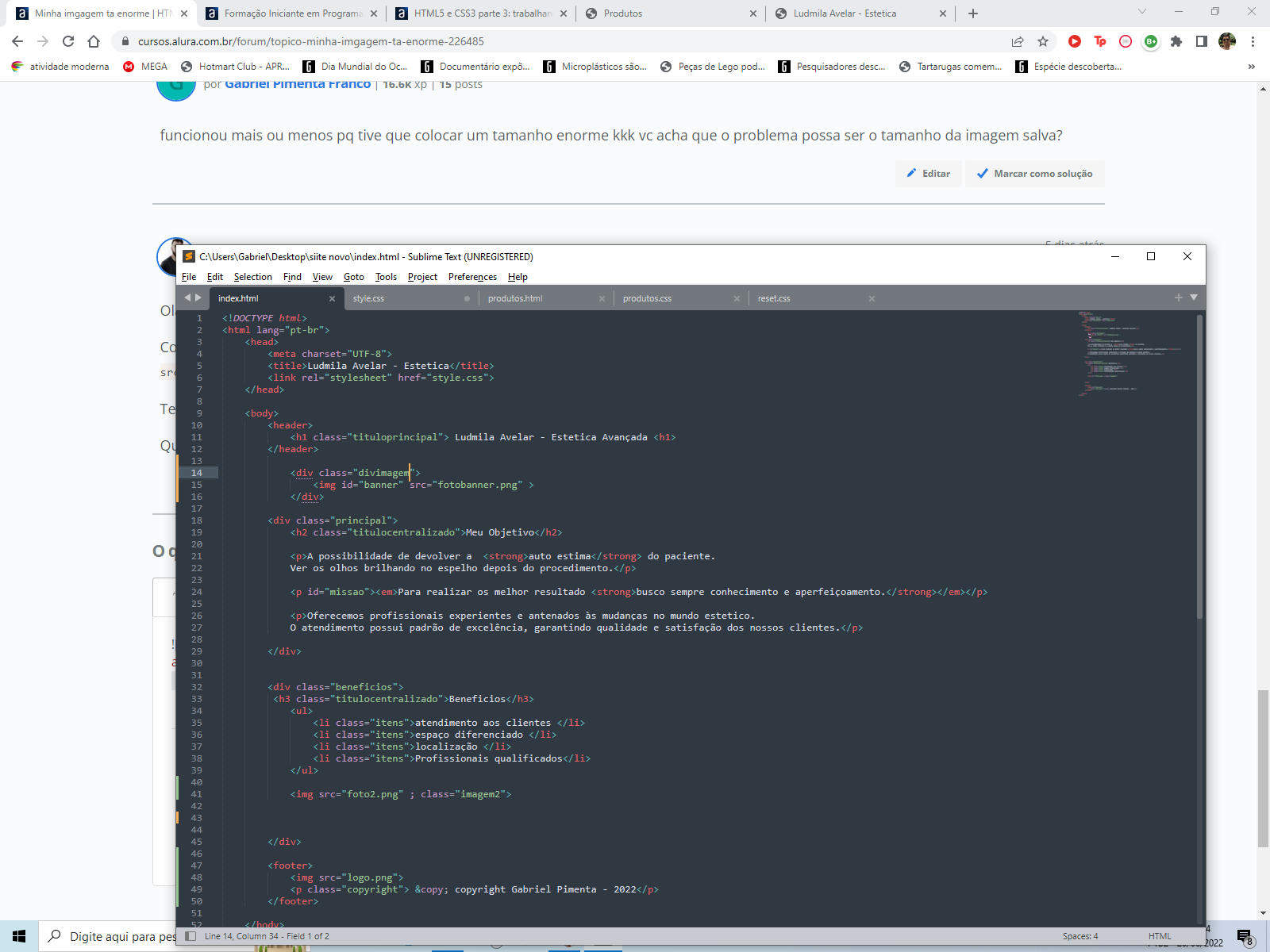This screenshot has width=1270, height=952.
Task: Open HTML syntax selector in status bar
Action: click(1160, 936)
